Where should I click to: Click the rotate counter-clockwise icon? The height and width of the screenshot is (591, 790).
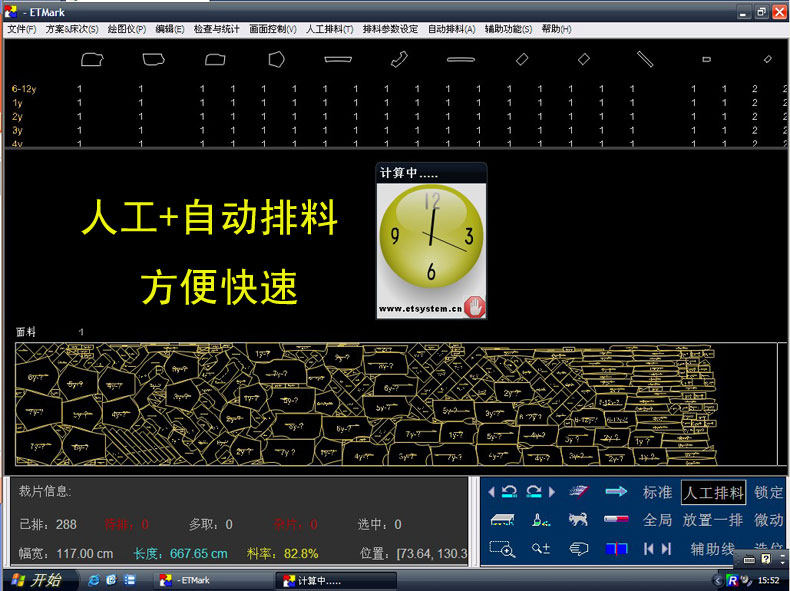tap(509, 492)
